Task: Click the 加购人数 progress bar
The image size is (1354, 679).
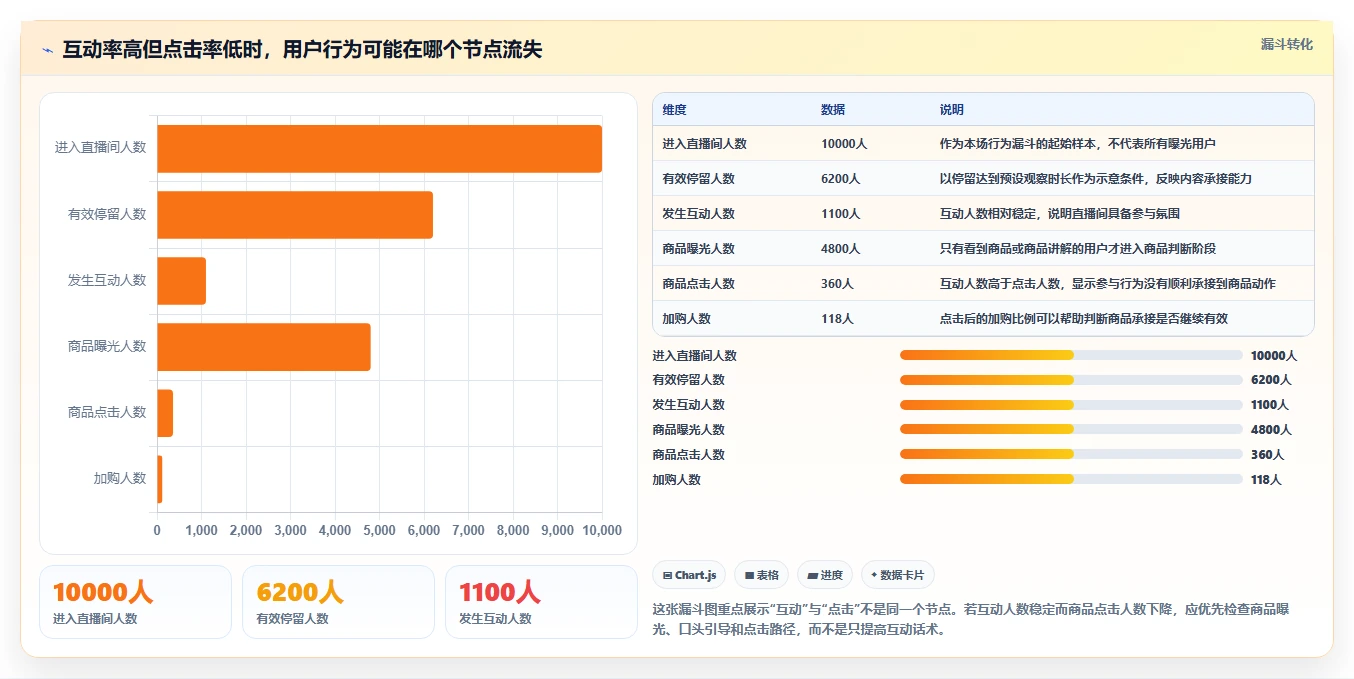Action: (x=1071, y=479)
